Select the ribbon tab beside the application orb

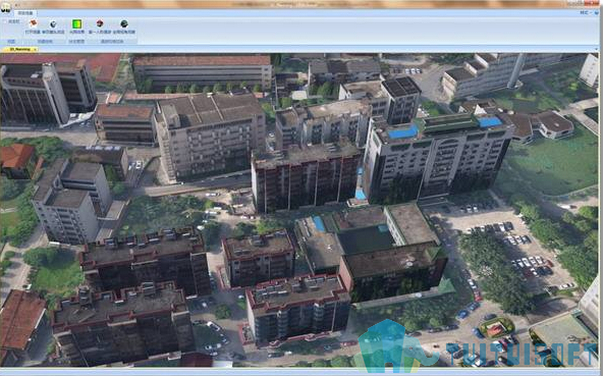(x=26, y=13)
